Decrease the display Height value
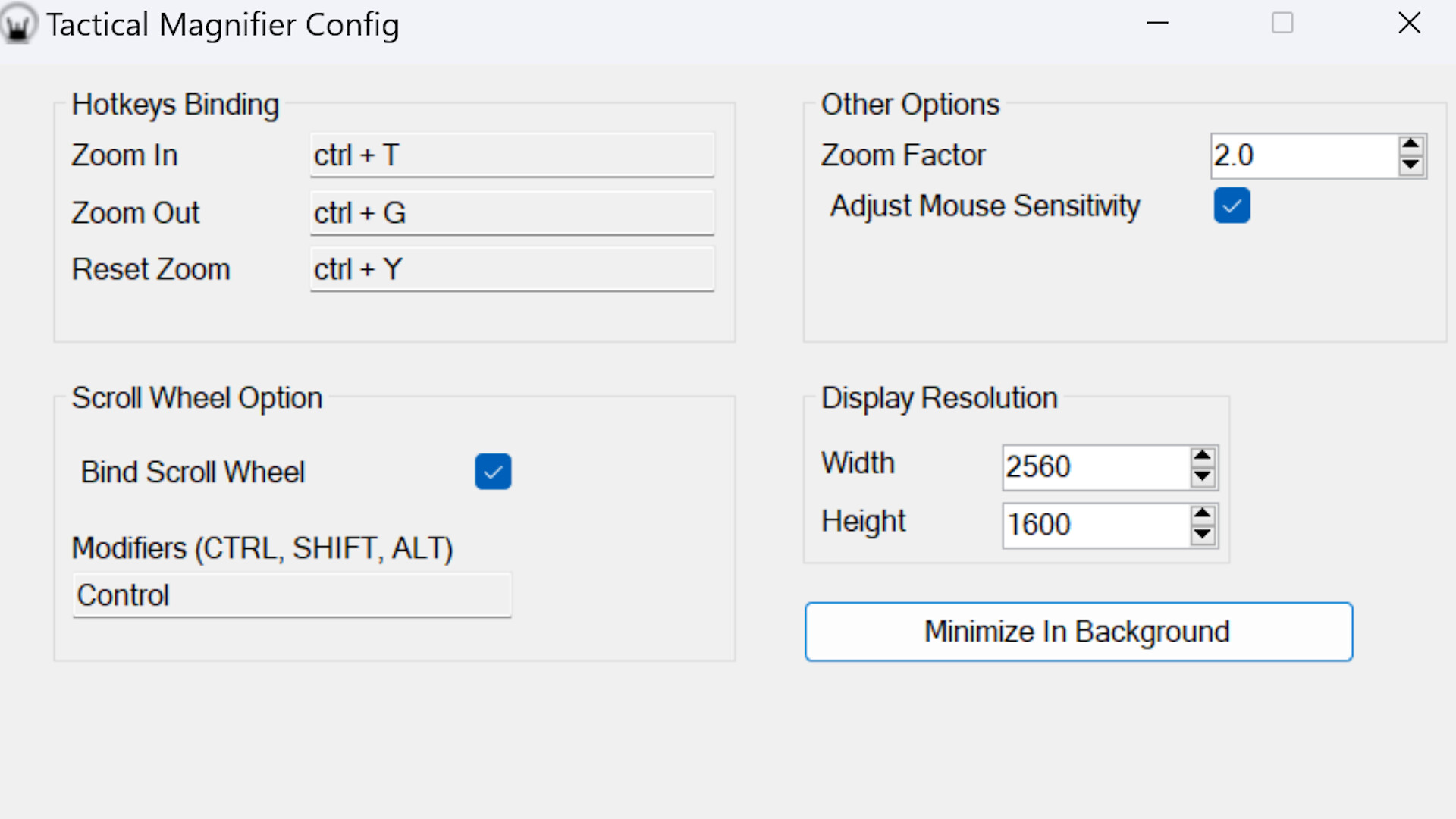Image resolution: width=1456 pixels, height=819 pixels. click(1203, 535)
